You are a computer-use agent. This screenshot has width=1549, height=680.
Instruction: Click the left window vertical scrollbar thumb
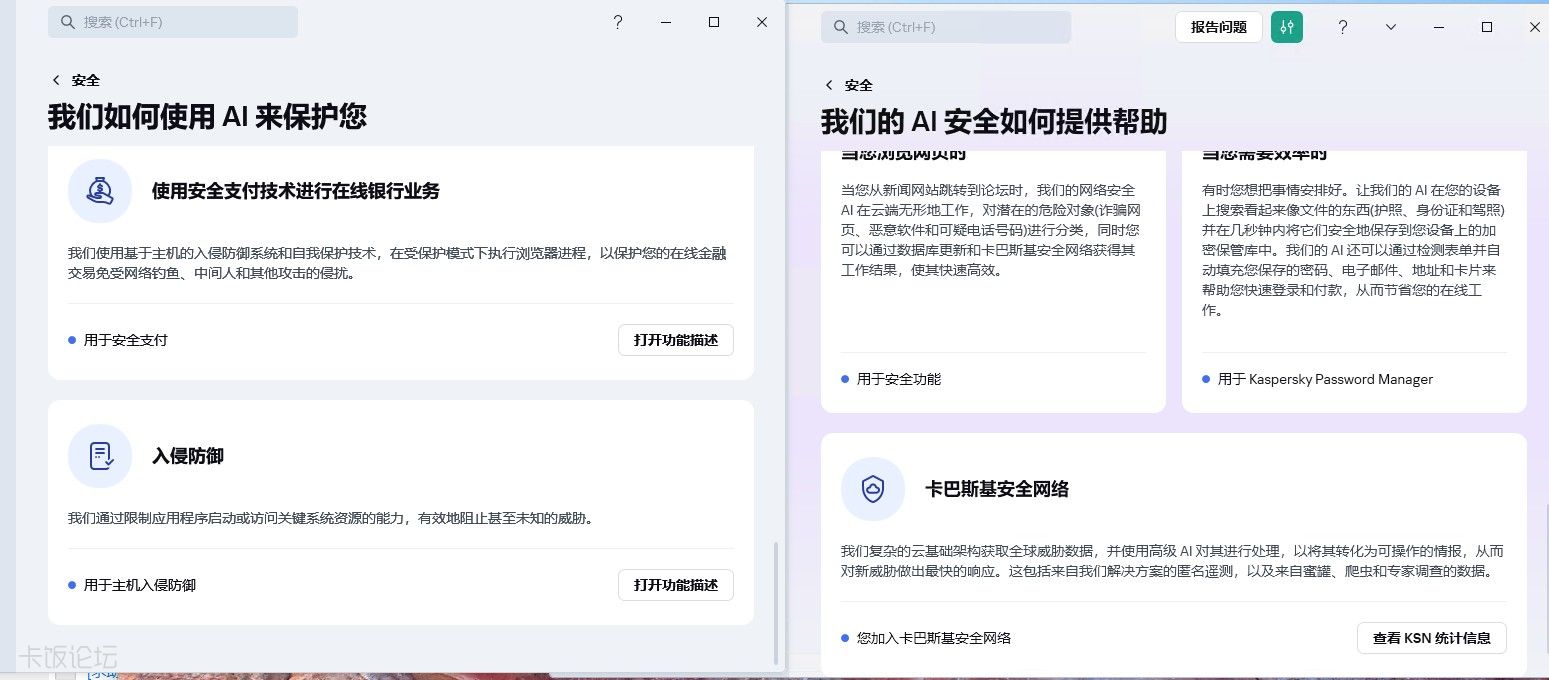tap(777, 604)
